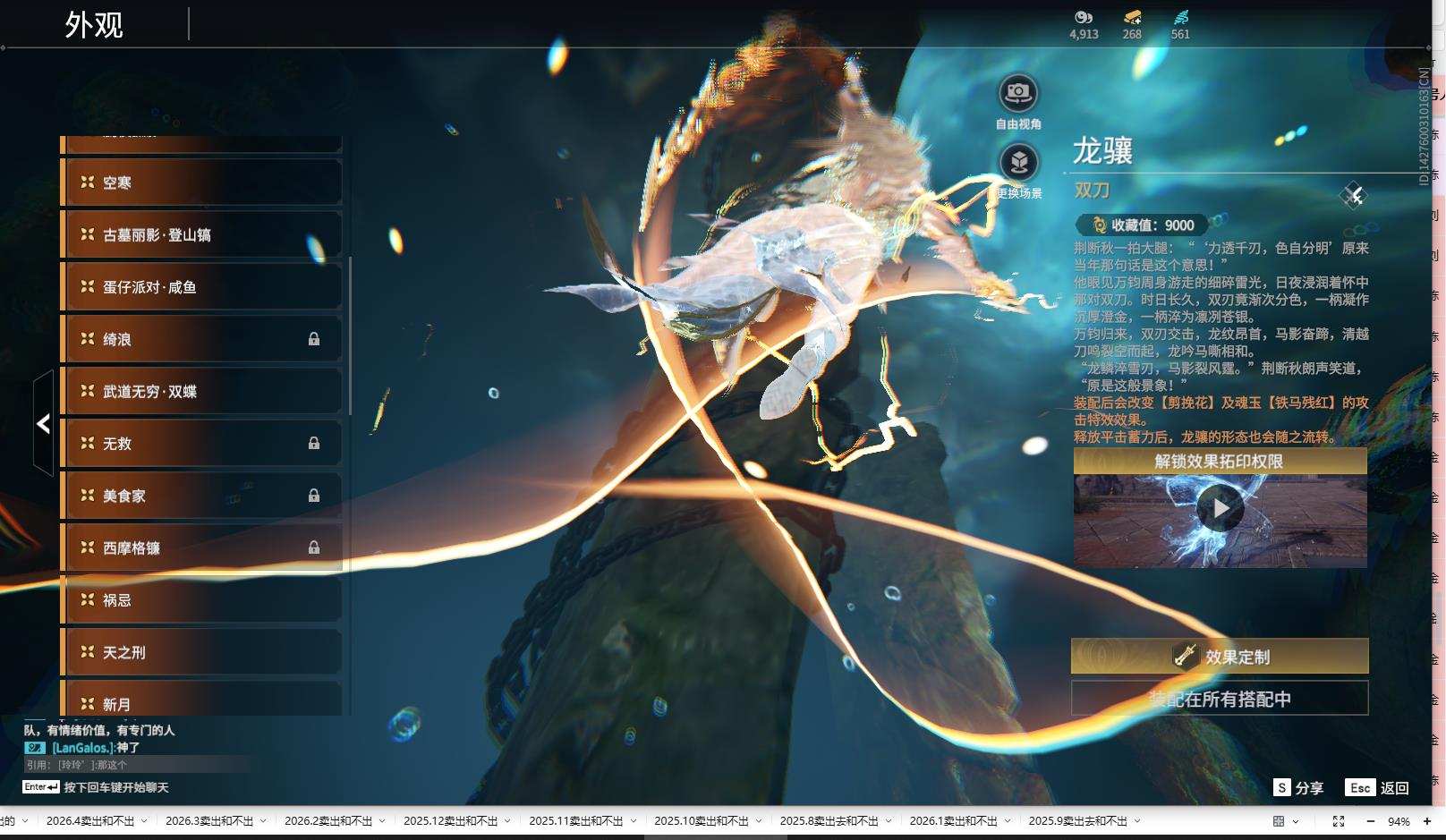Image resolution: width=1446 pixels, height=840 pixels.
Task: Click the dual-blade weapon type icon
Action: (1353, 195)
